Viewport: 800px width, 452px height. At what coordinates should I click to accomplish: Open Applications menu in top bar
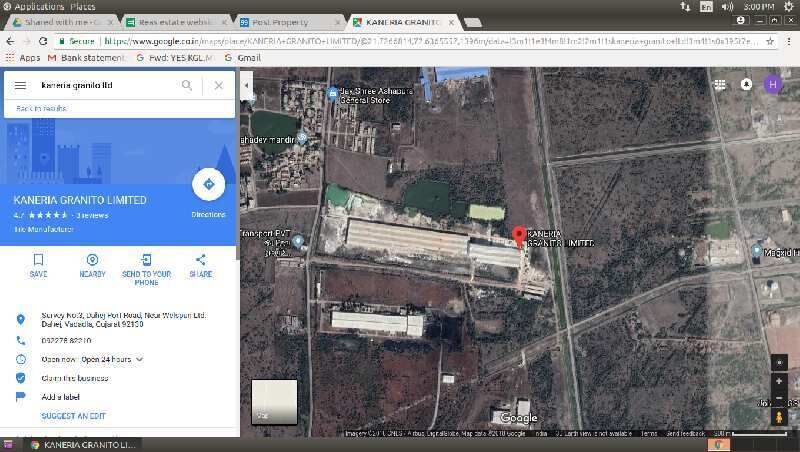39,7
